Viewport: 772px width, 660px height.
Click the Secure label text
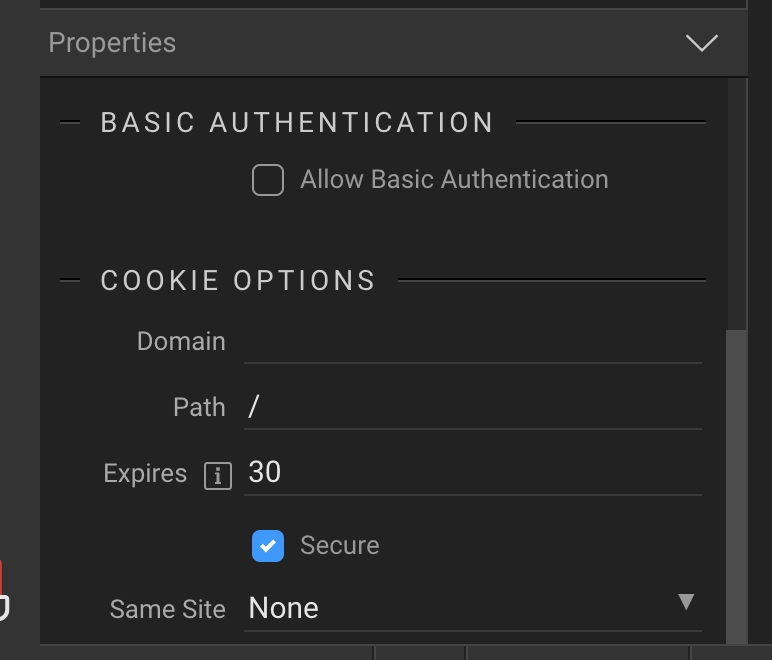340,546
